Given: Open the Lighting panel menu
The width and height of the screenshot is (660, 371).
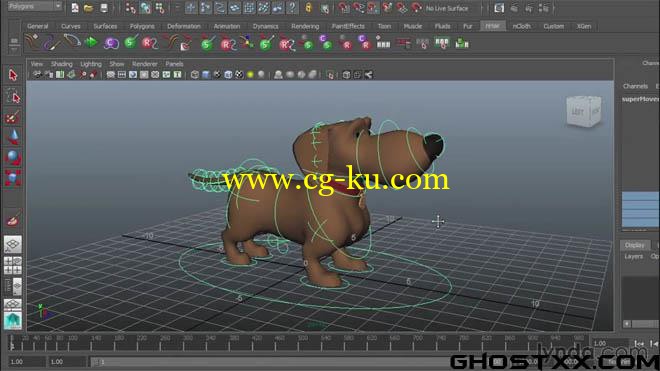Looking at the screenshot, I should coord(91,64).
